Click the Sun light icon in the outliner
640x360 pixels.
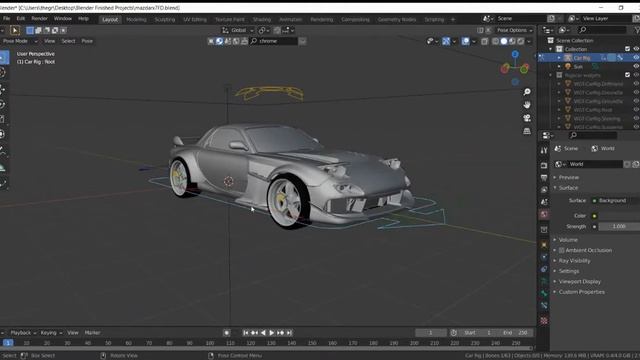(567, 67)
